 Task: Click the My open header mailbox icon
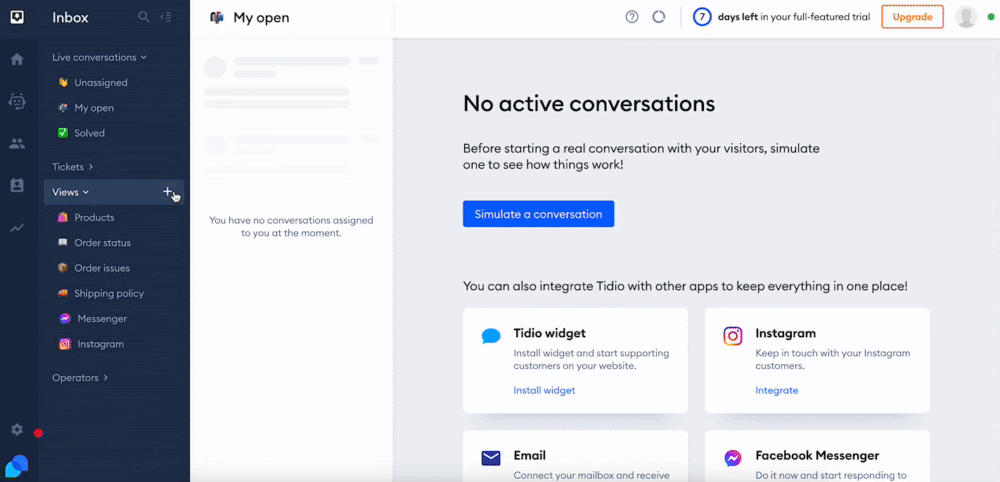point(217,18)
